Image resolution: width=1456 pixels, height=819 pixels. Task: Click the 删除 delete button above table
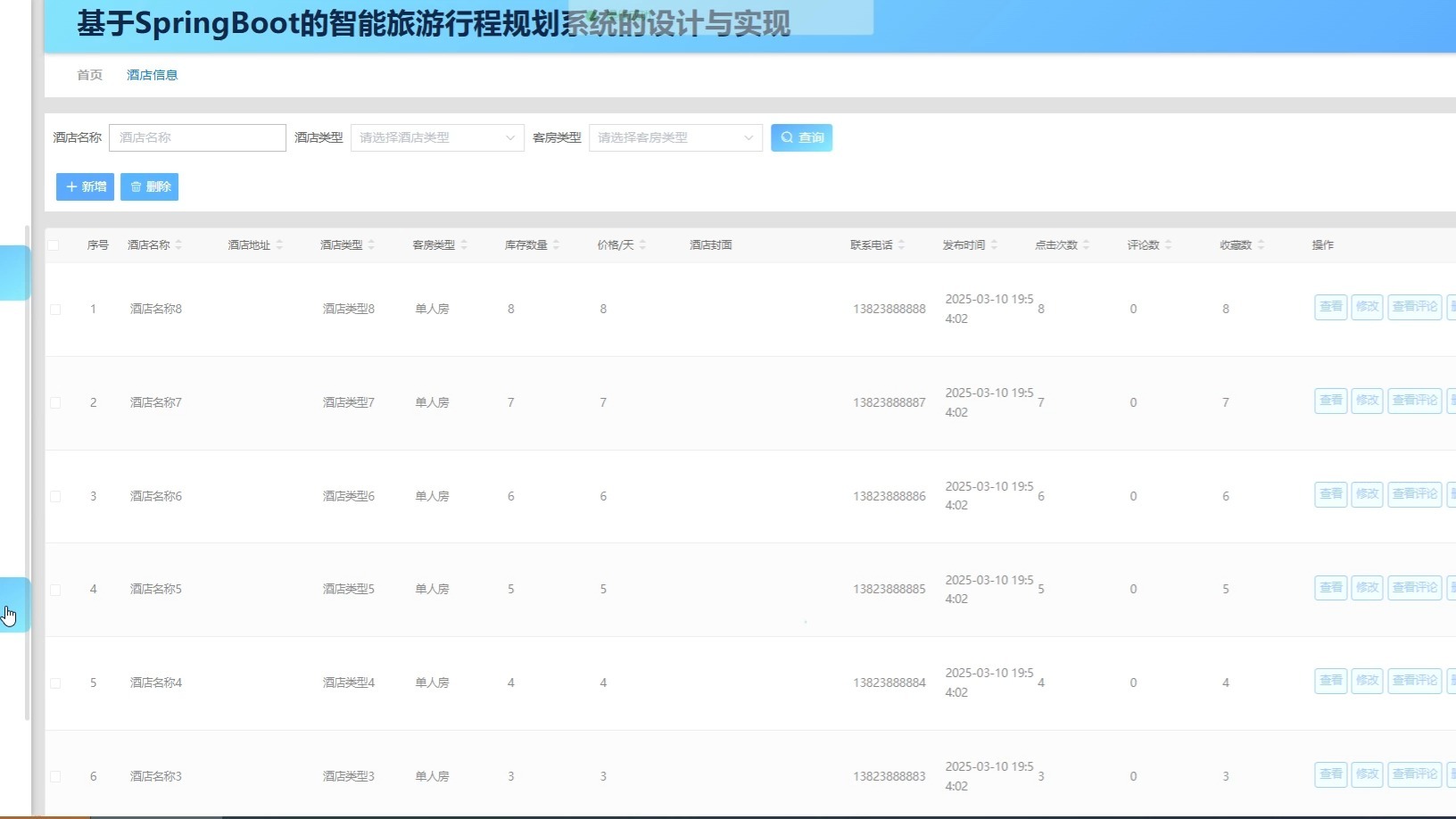pos(149,186)
